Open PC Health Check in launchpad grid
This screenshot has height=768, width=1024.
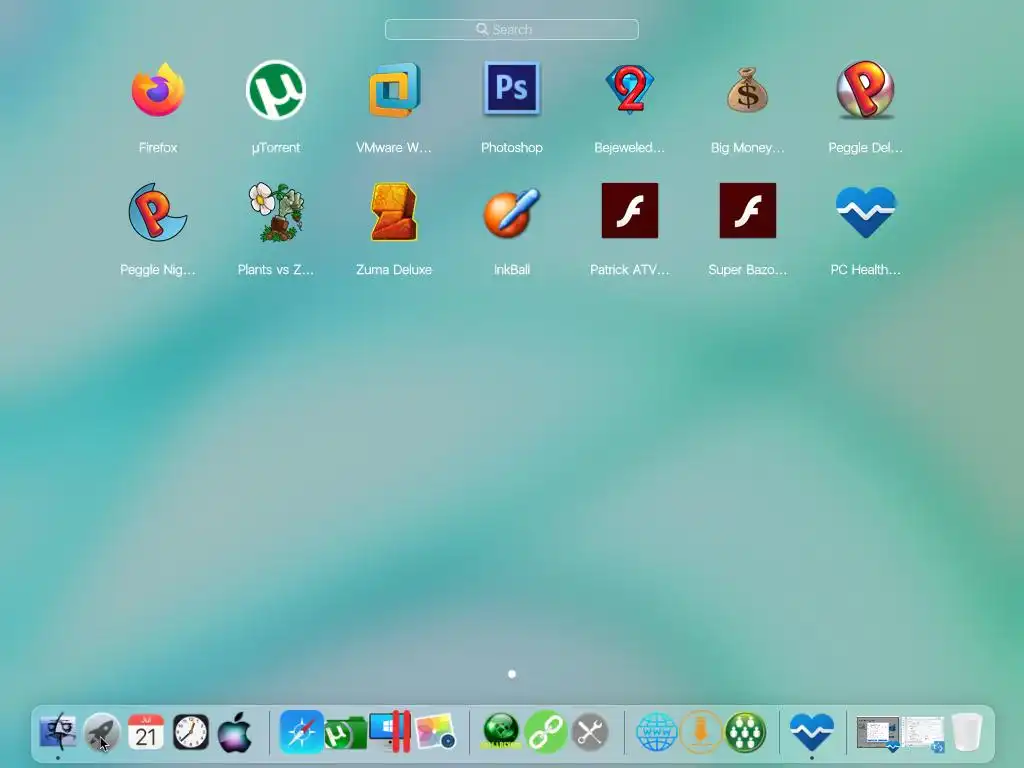pos(866,212)
